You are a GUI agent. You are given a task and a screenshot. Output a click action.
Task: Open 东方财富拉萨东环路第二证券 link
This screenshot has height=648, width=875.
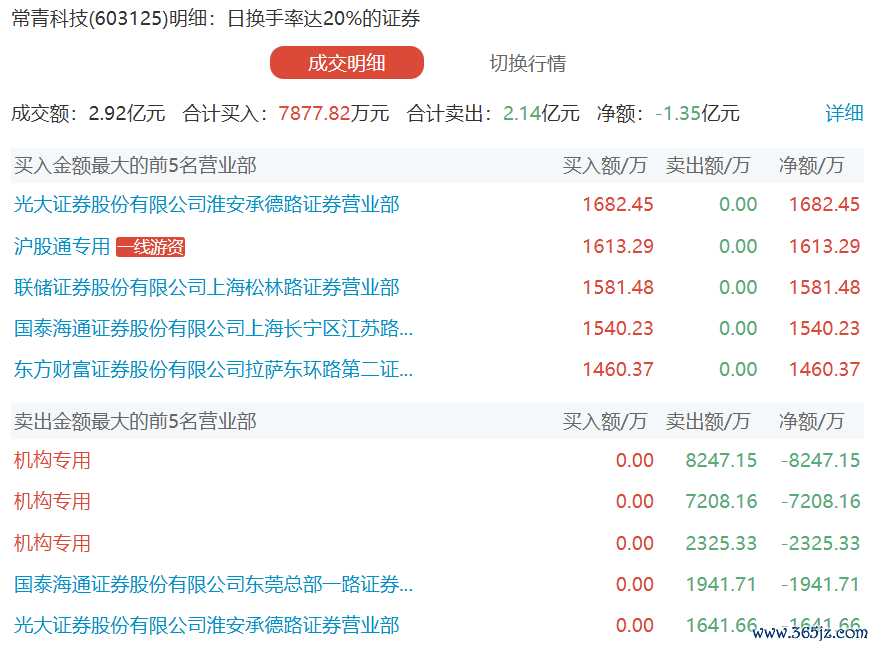[x=213, y=369]
